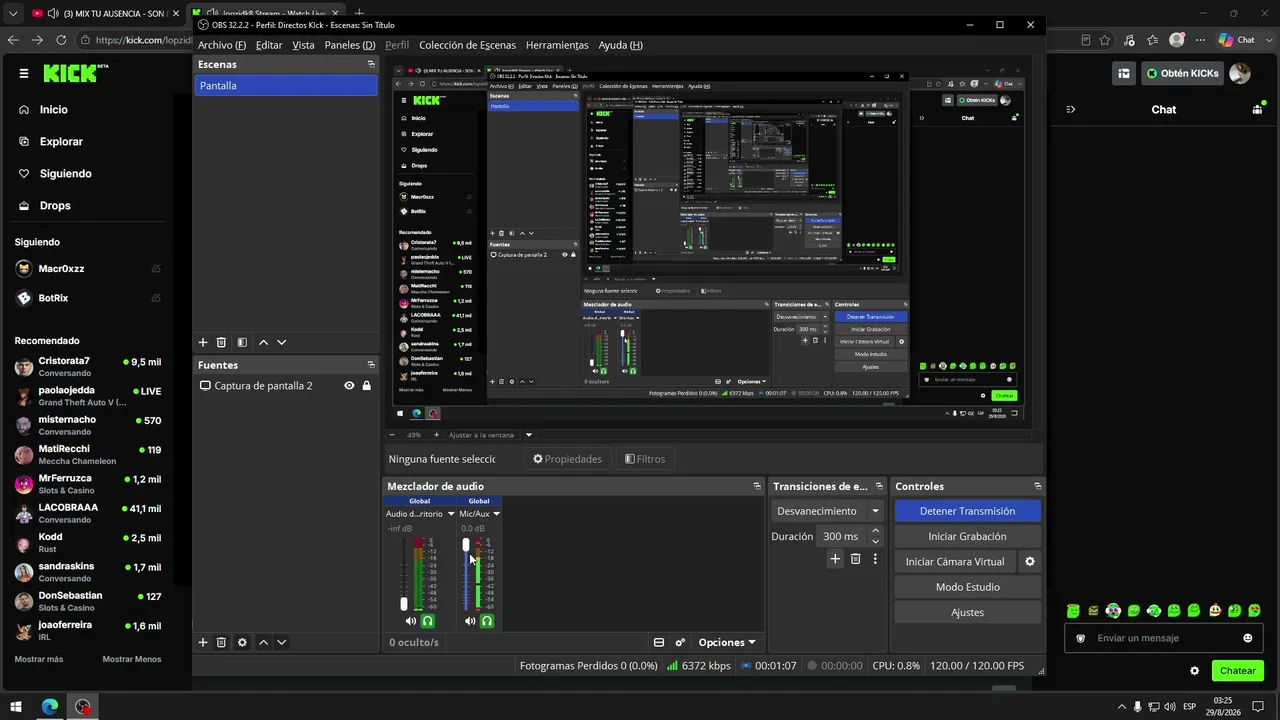Image resolution: width=1280 pixels, height=720 pixels.
Task: Add a new source in the Fuentes toolbar
Action: [203, 642]
